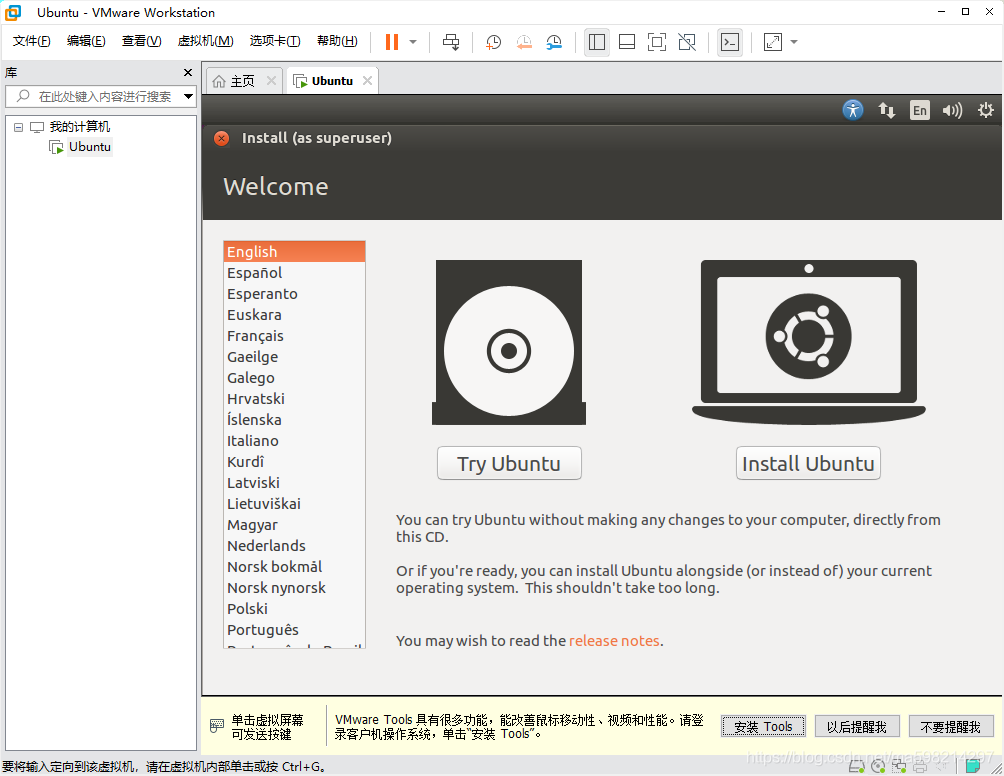
Task: Select Magyar in the language list
Action: [x=295, y=525]
